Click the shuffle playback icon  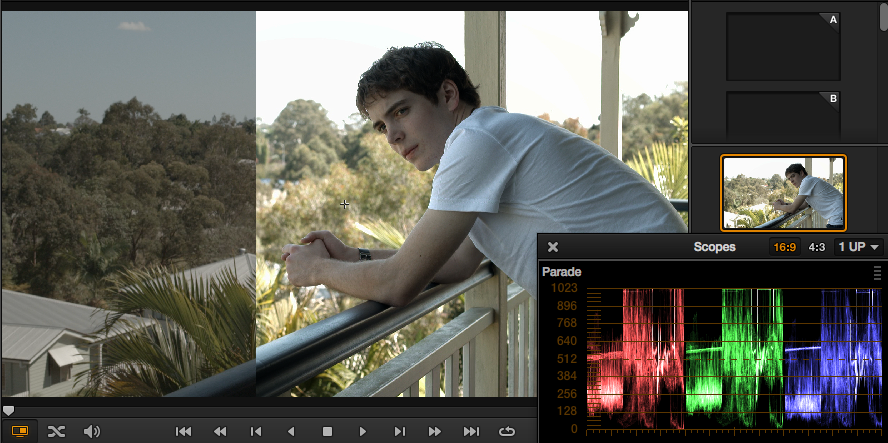coord(56,431)
